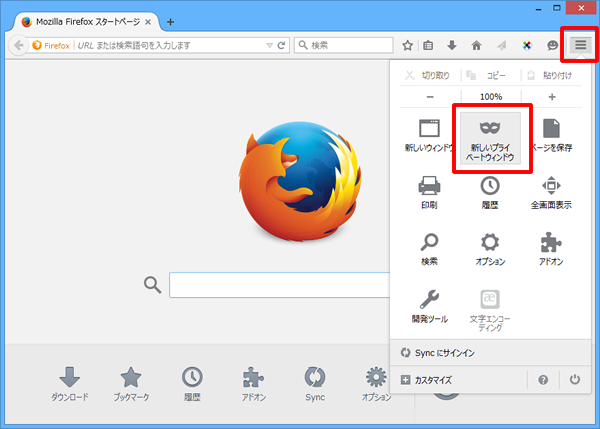600x429 pixels.
Task: Click the start page search field
Action: click(280, 285)
